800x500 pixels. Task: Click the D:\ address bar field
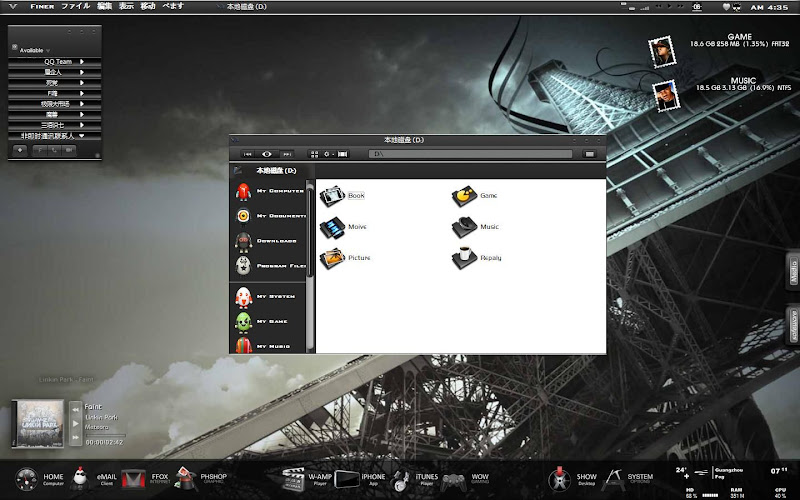coord(470,154)
